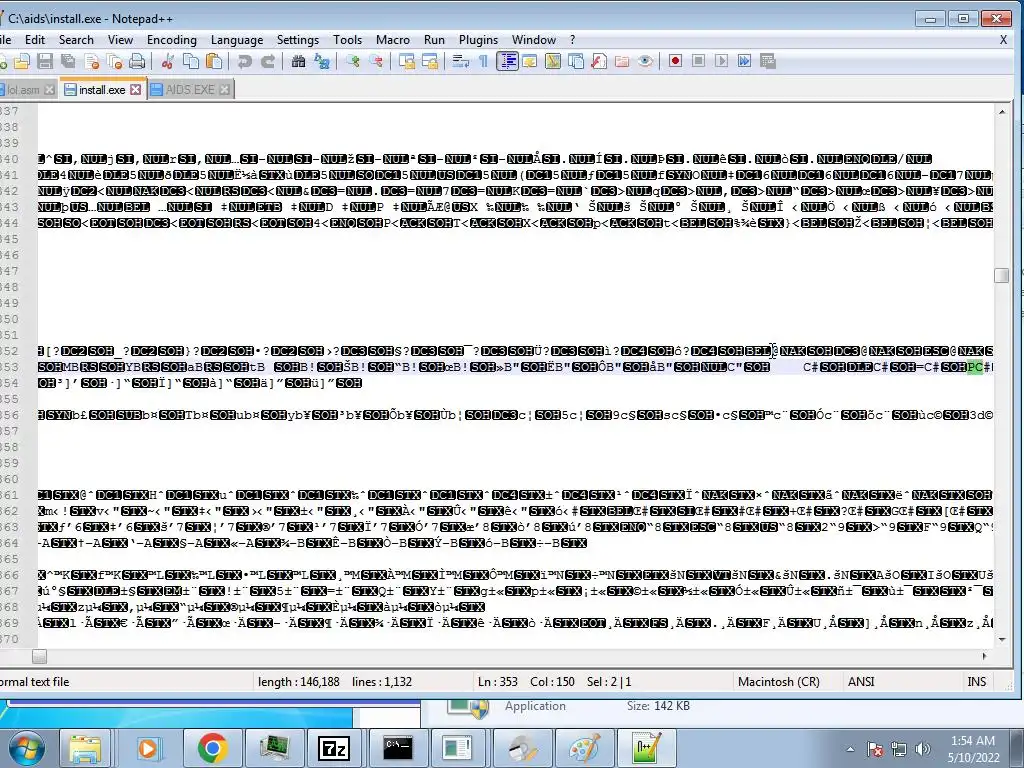
Task: Close the AIDS EXE tab
Action: click(224, 90)
